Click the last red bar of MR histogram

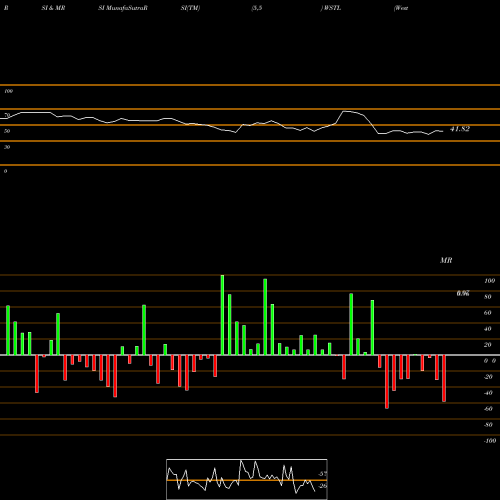(444, 378)
